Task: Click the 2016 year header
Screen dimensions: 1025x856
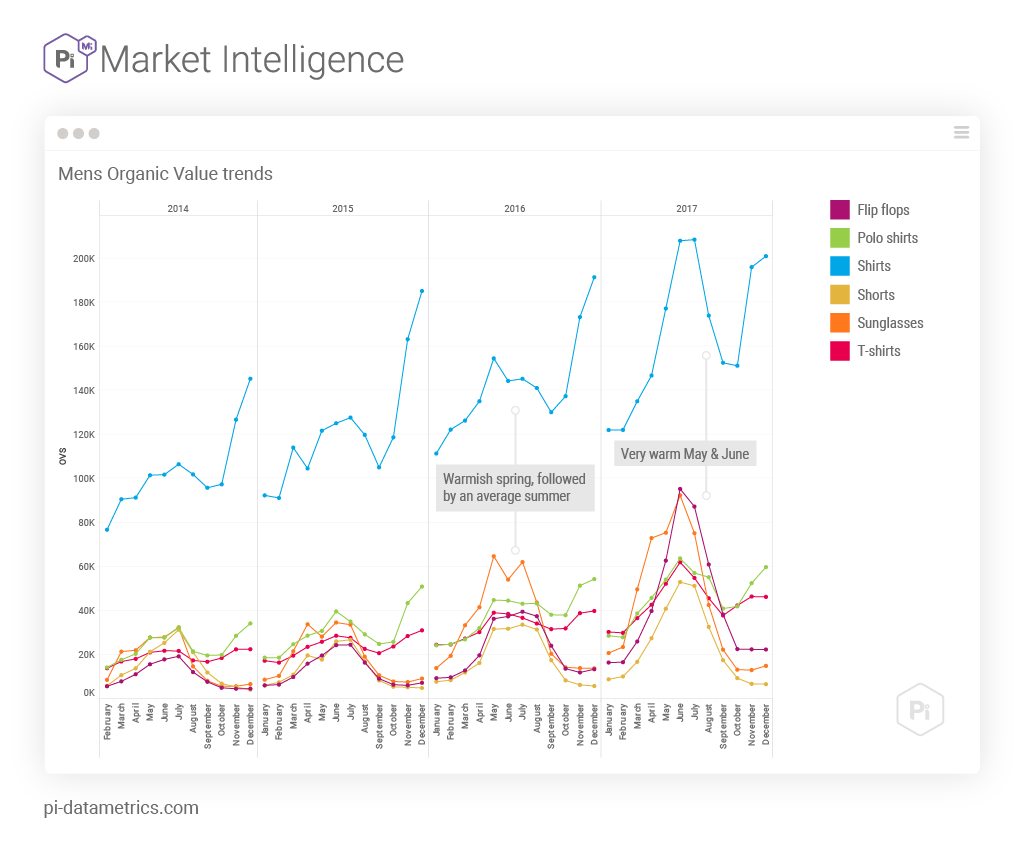Action: [x=515, y=209]
